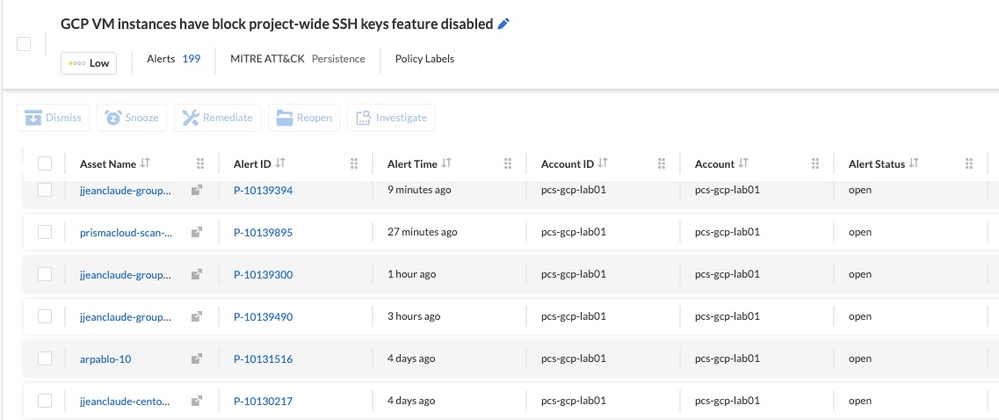The height and width of the screenshot is (420, 999).
Task: Open alert P-10139895 link
Action: (x=263, y=233)
